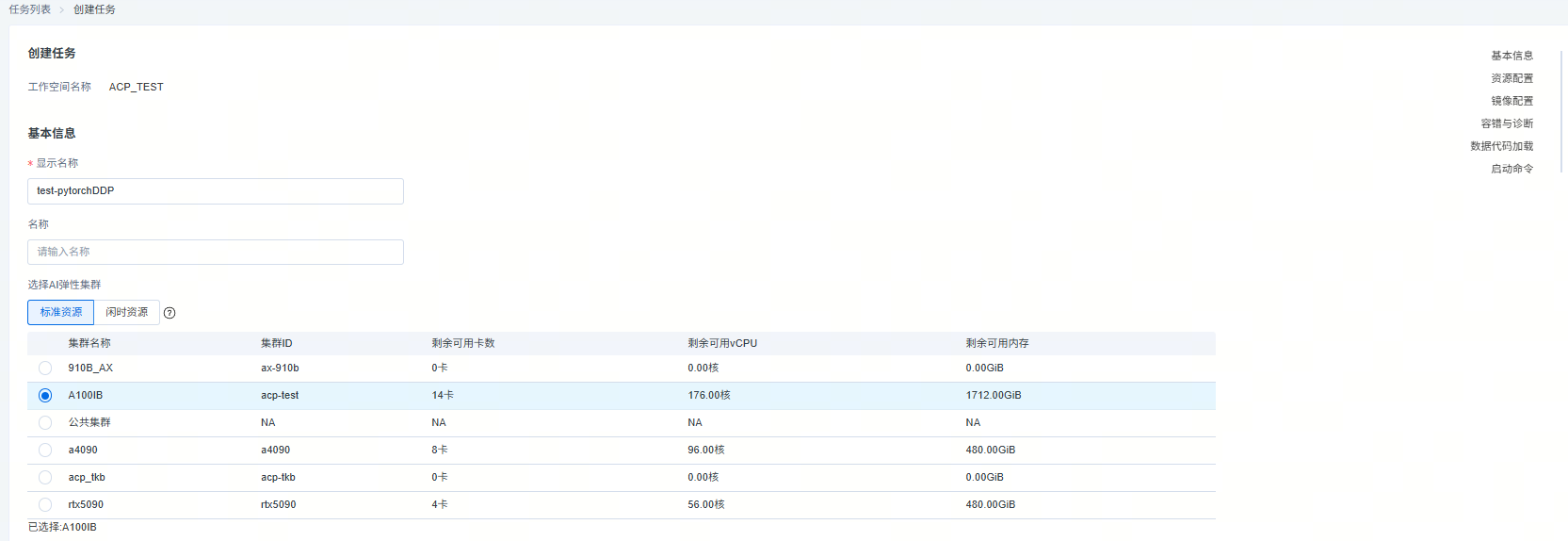The width and height of the screenshot is (1568, 541).
Task: Switch to the 闲时资源 tab
Action: click(126, 312)
